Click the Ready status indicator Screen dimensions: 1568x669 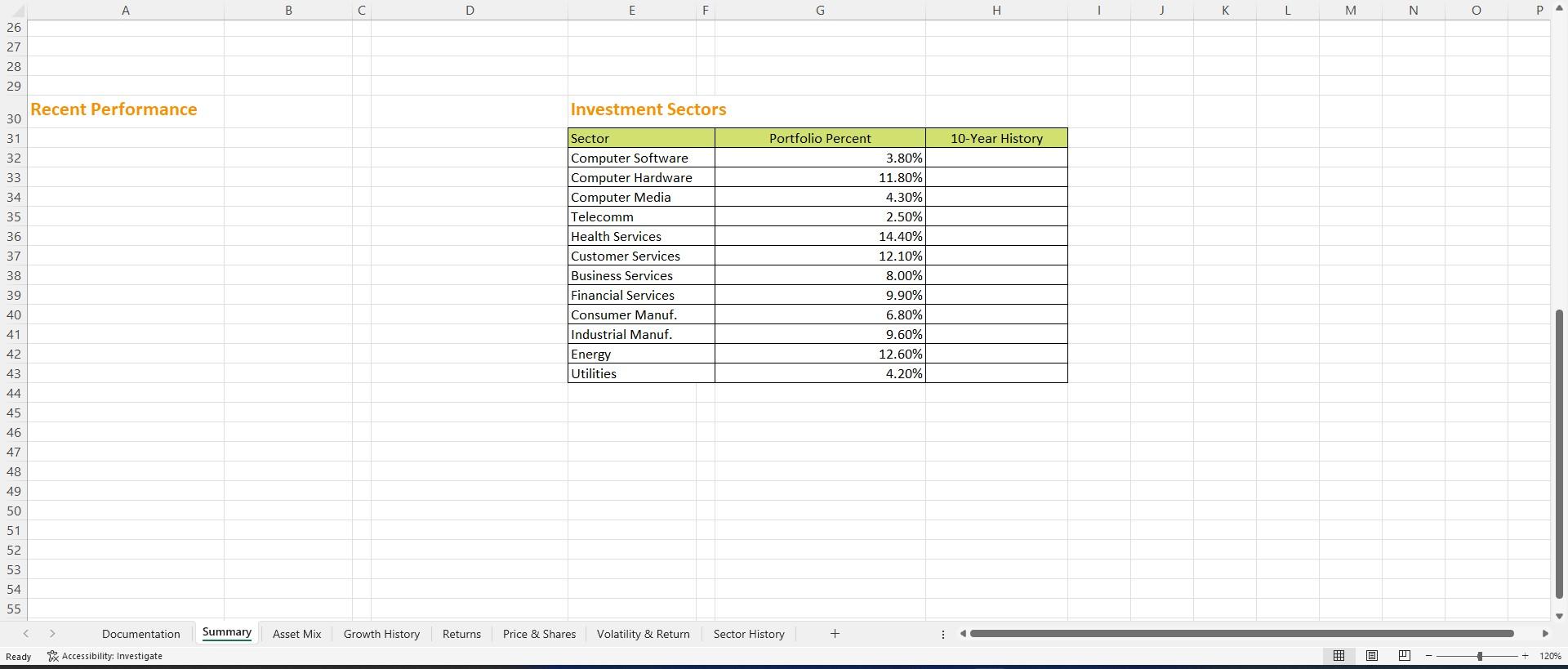pos(18,656)
